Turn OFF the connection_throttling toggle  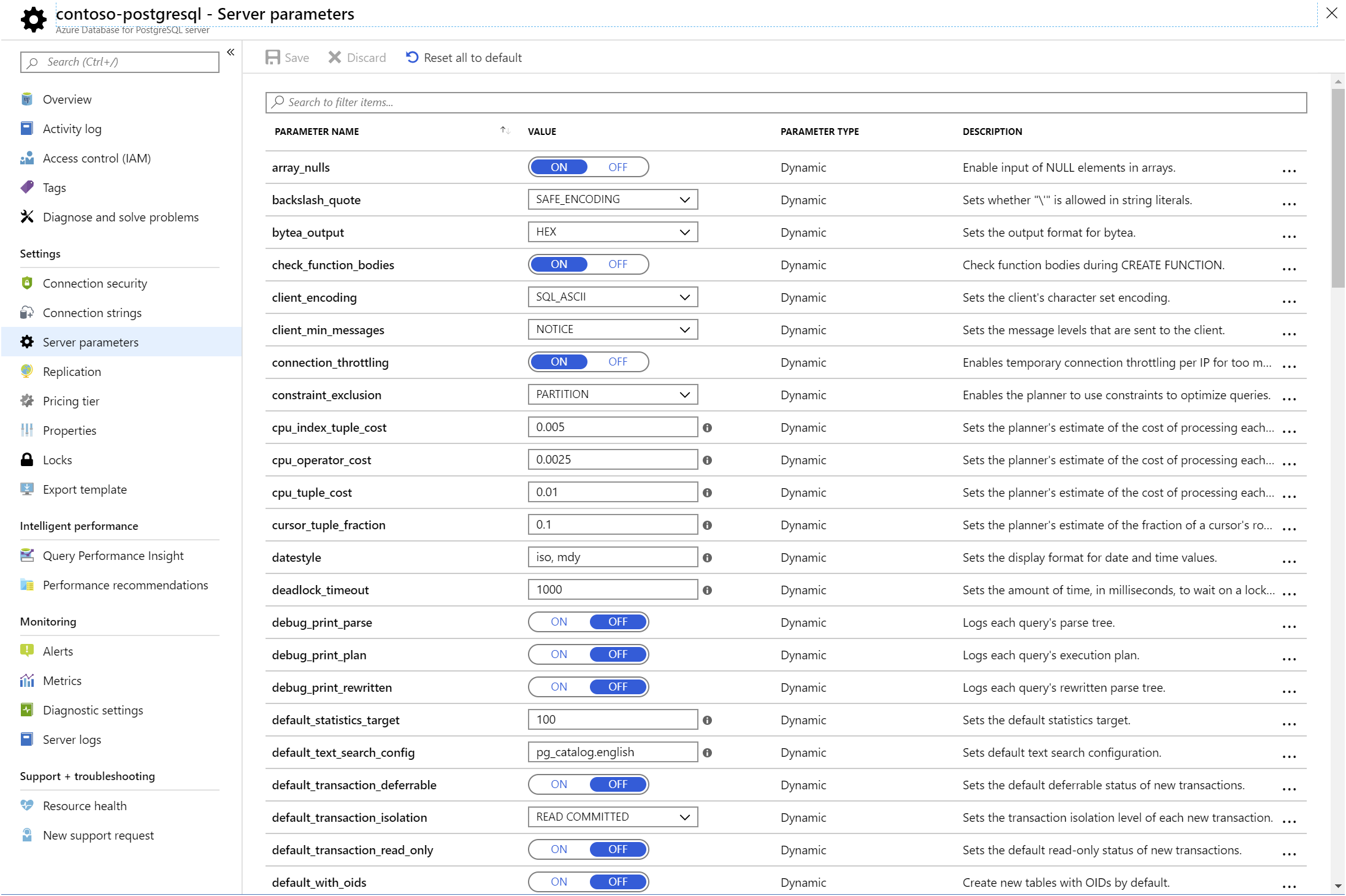pos(618,362)
